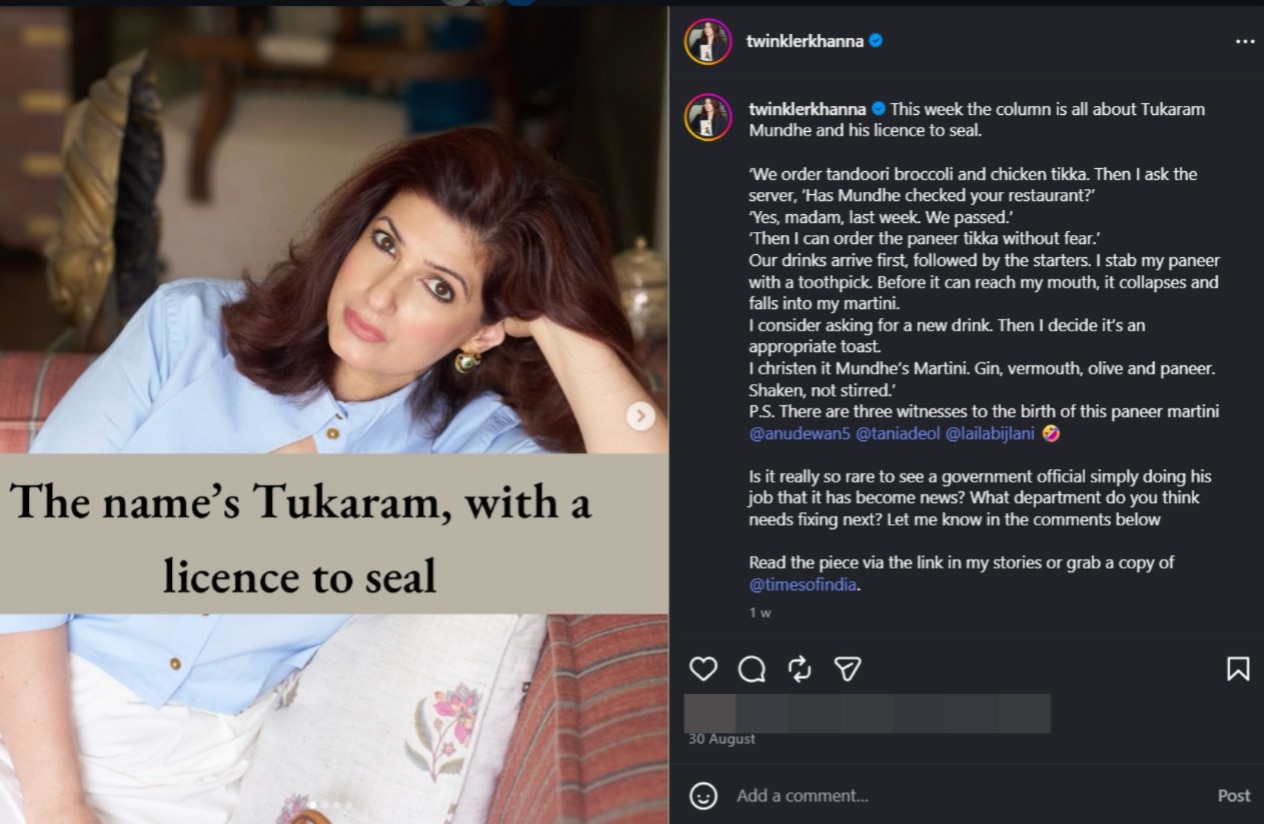Image resolution: width=1264 pixels, height=824 pixels.
Task: Open more options three-dot menu
Action: coord(1245,42)
